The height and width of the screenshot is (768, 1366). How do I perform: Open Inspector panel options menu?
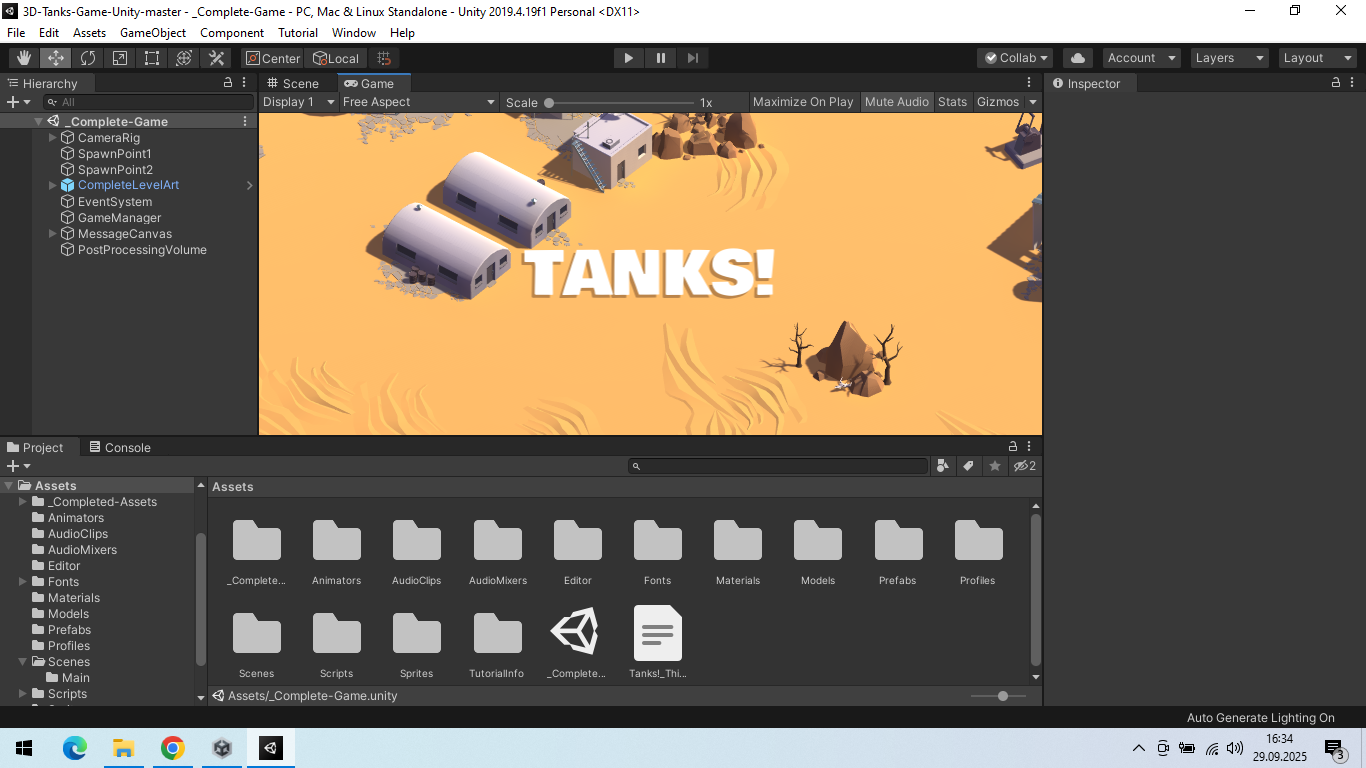[x=1352, y=83]
